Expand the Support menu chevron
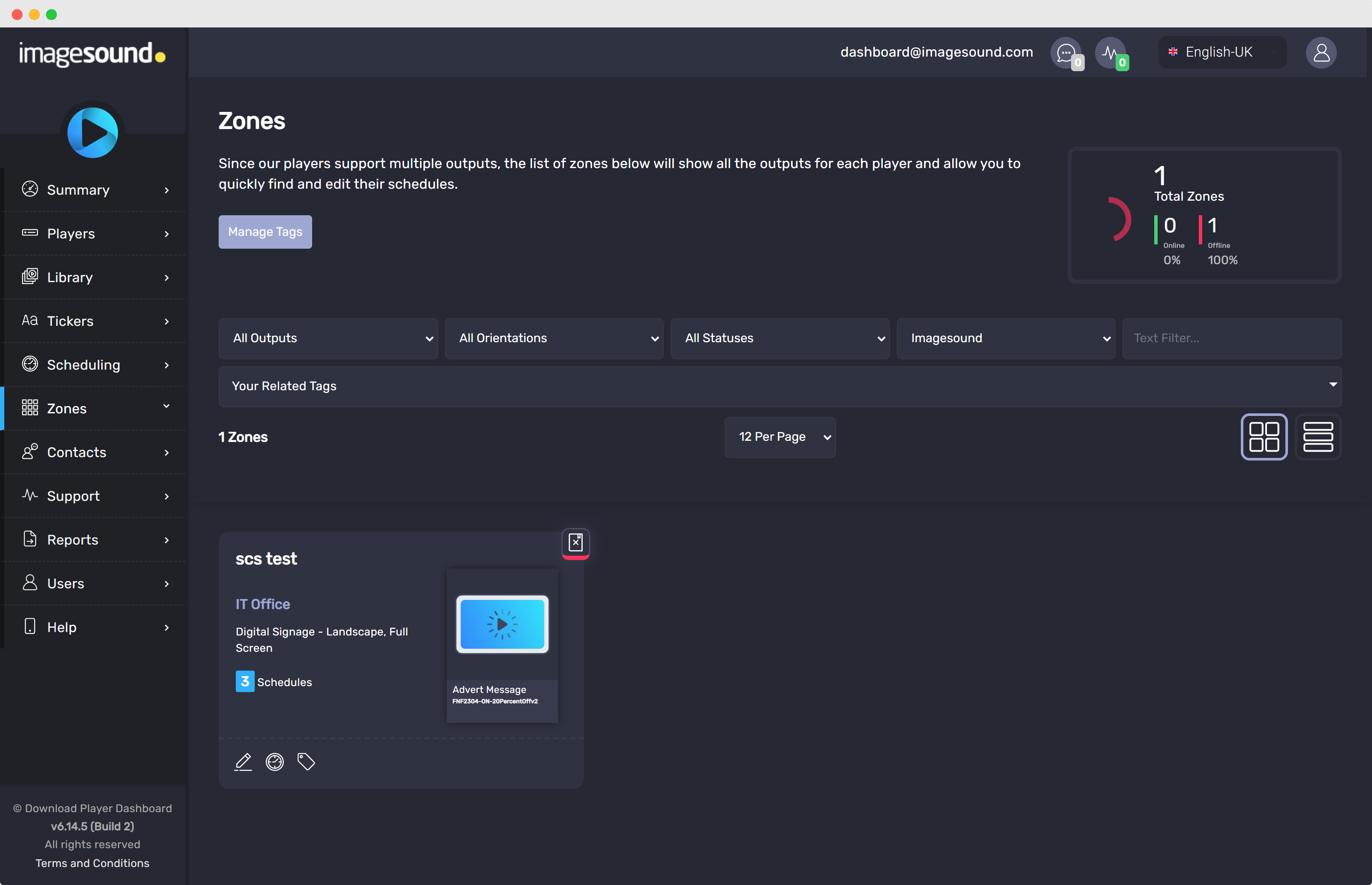The height and width of the screenshot is (885, 1372). [167, 497]
